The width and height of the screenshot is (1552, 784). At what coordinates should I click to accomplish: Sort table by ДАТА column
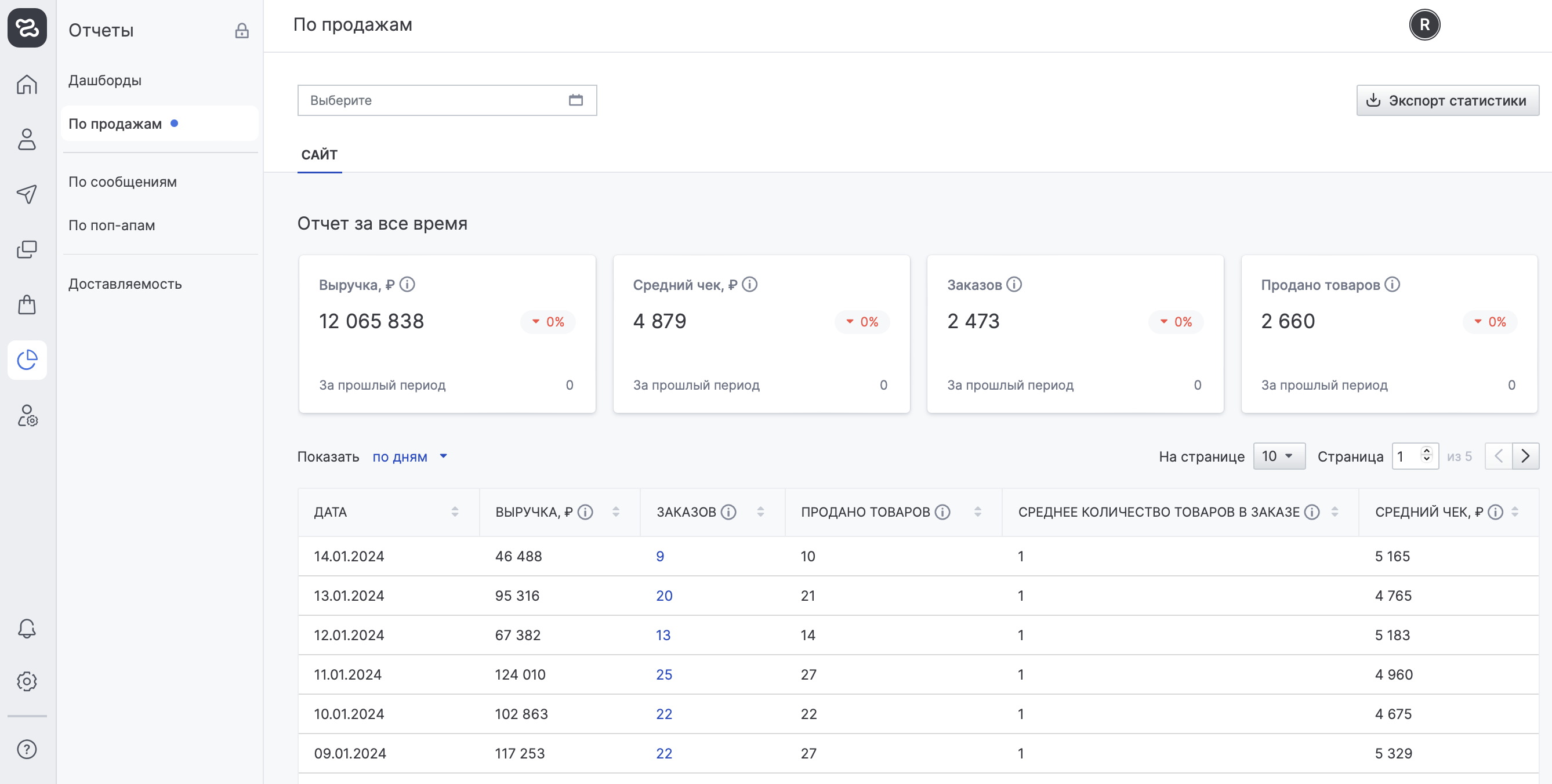pyautogui.click(x=455, y=511)
